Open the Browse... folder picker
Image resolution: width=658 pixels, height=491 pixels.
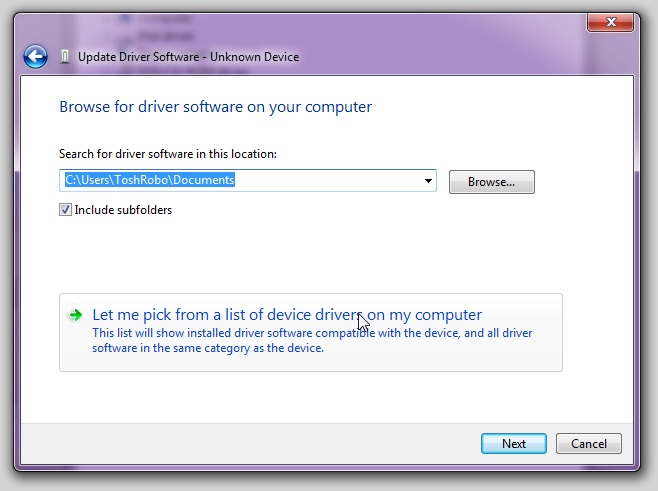(x=491, y=182)
